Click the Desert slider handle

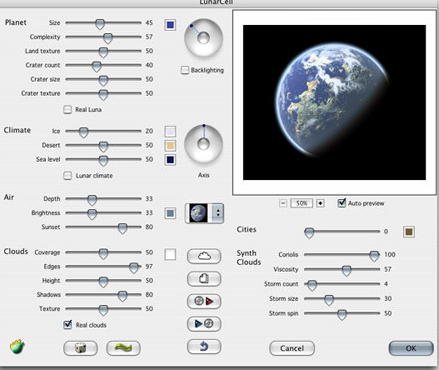click(103, 146)
